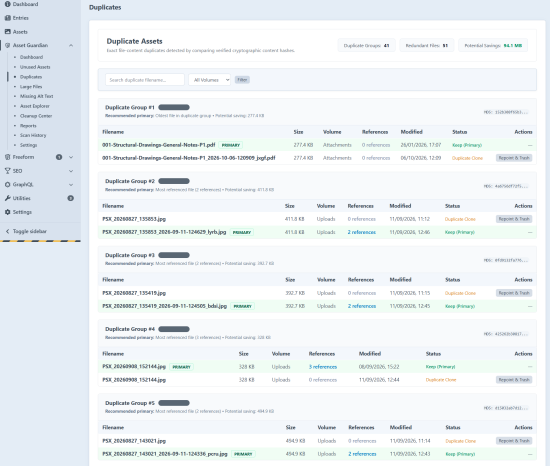Click the Asset Guardian shield icon

pyautogui.click(x=7, y=45)
